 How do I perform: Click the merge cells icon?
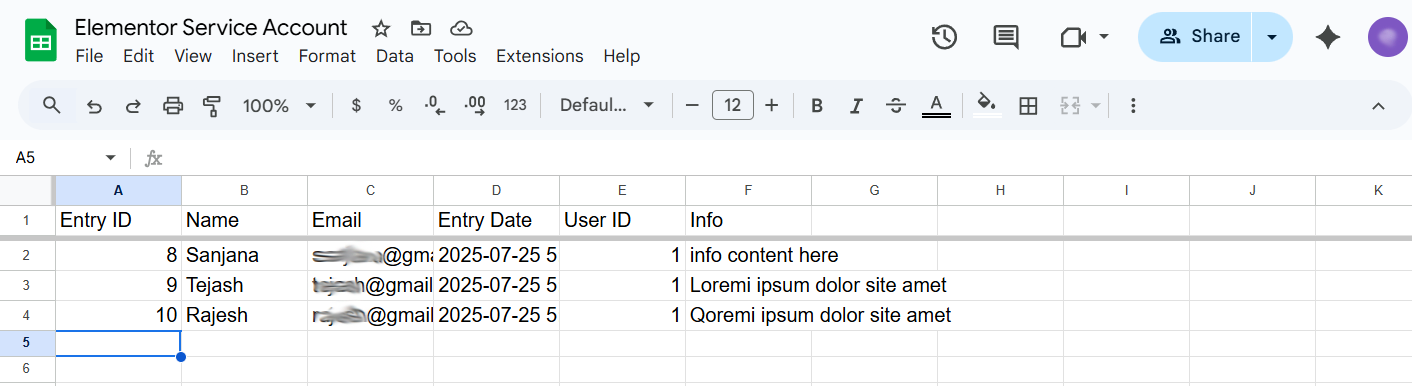click(x=1070, y=105)
